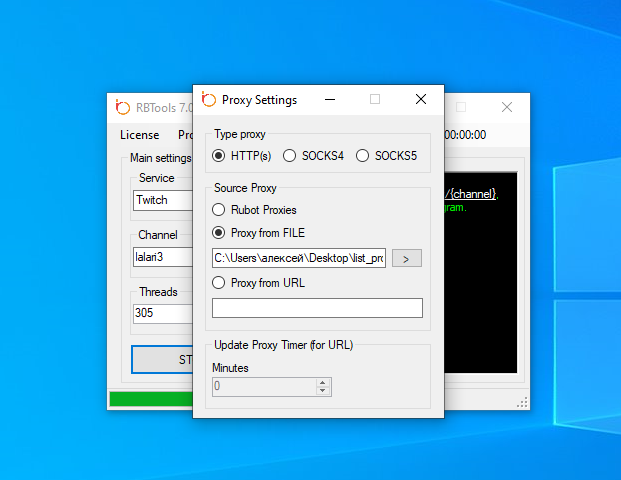
Task: Click the proxy file path text field
Action: click(x=298, y=258)
